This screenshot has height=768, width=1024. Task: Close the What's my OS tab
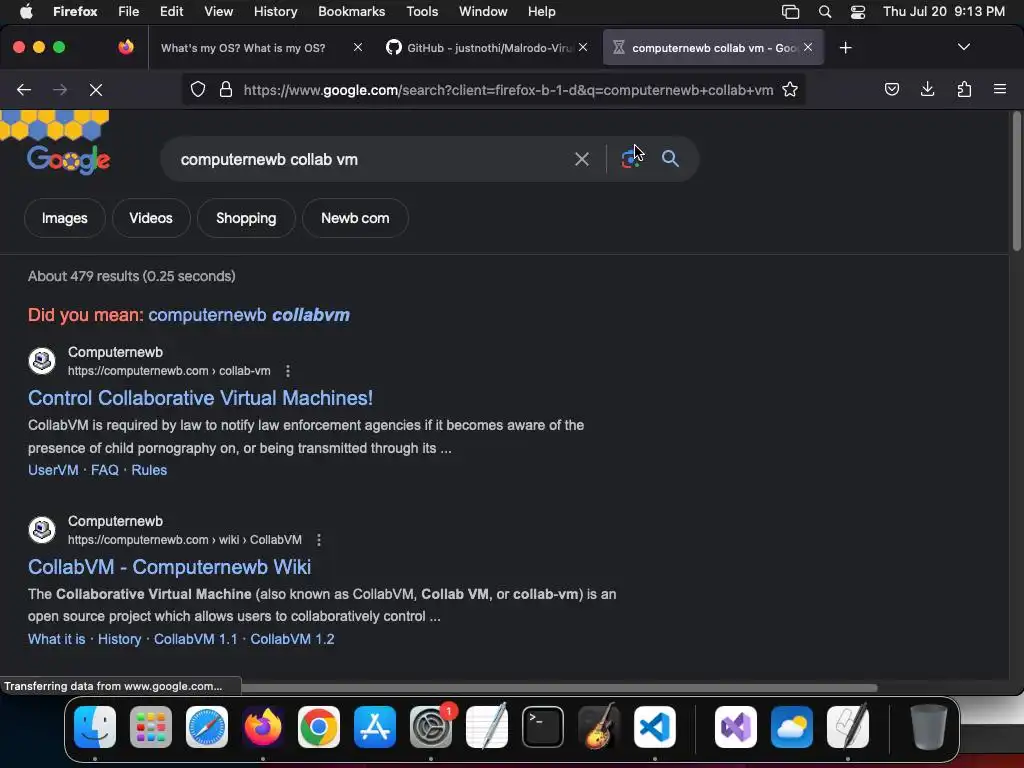(358, 47)
